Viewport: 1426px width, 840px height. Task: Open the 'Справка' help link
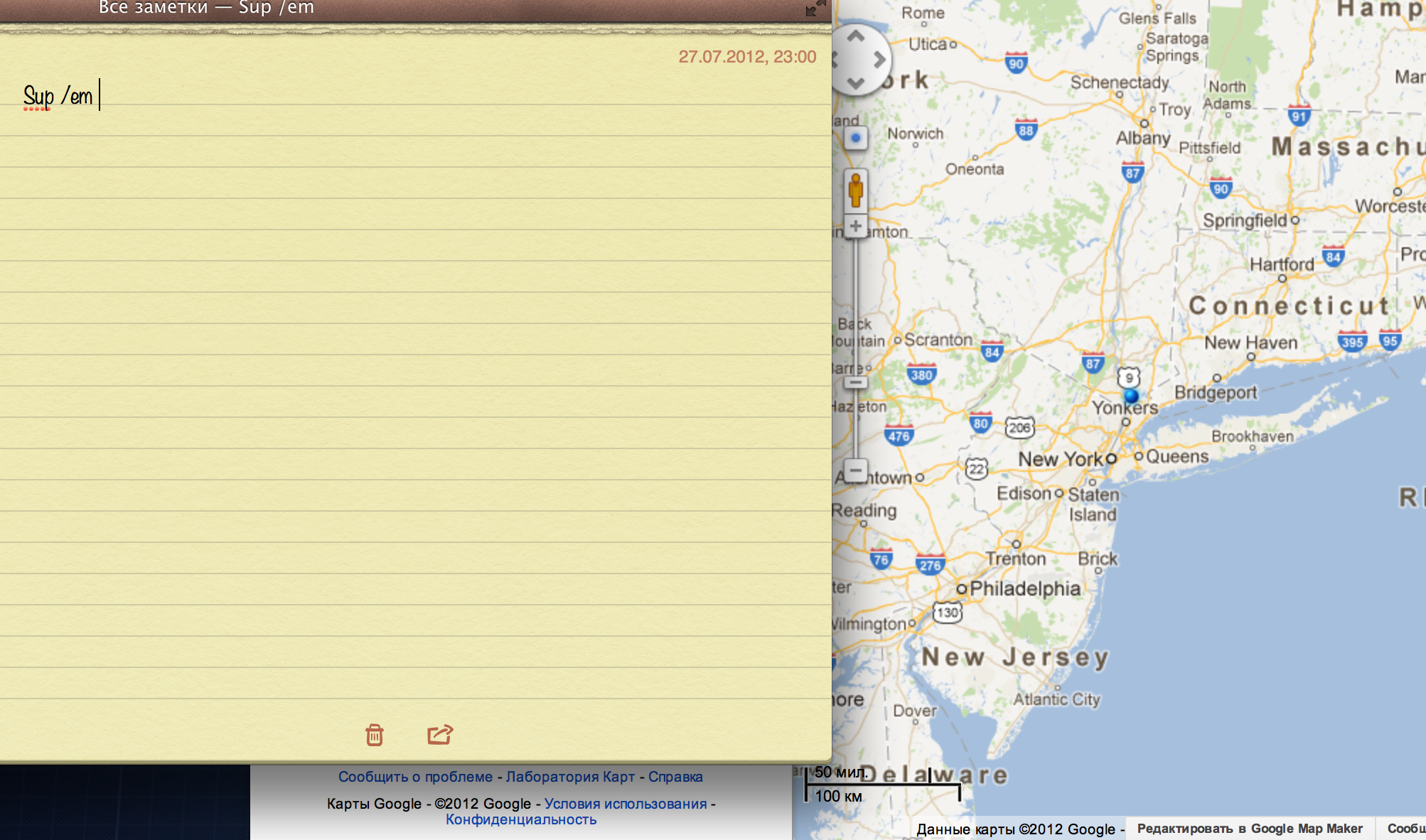coord(675,777)
